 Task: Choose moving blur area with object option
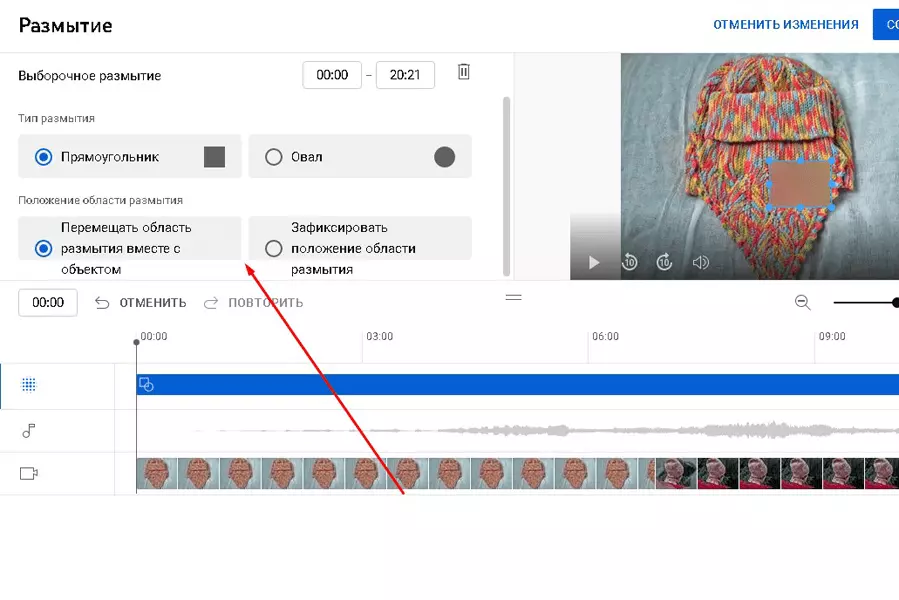click(x=44, y=248)
